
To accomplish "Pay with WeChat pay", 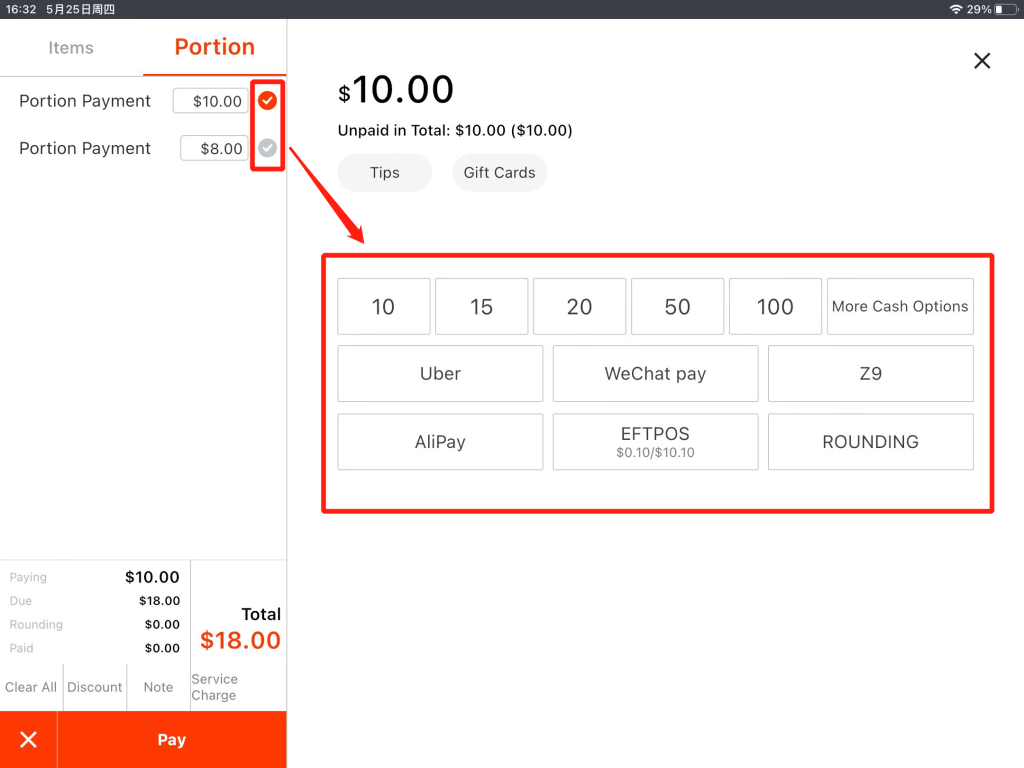I will 655,374.
